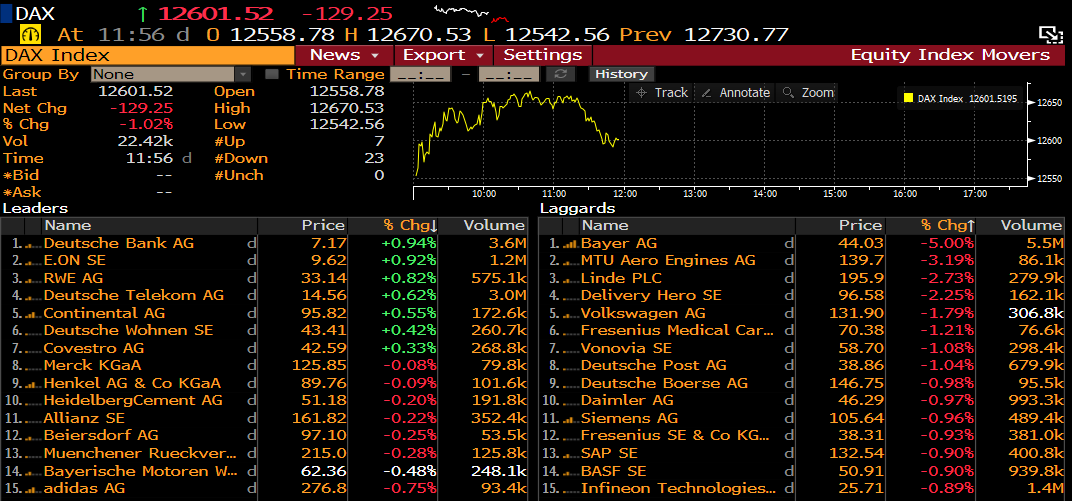Select Covestro AG row

[x=264, y=349]
